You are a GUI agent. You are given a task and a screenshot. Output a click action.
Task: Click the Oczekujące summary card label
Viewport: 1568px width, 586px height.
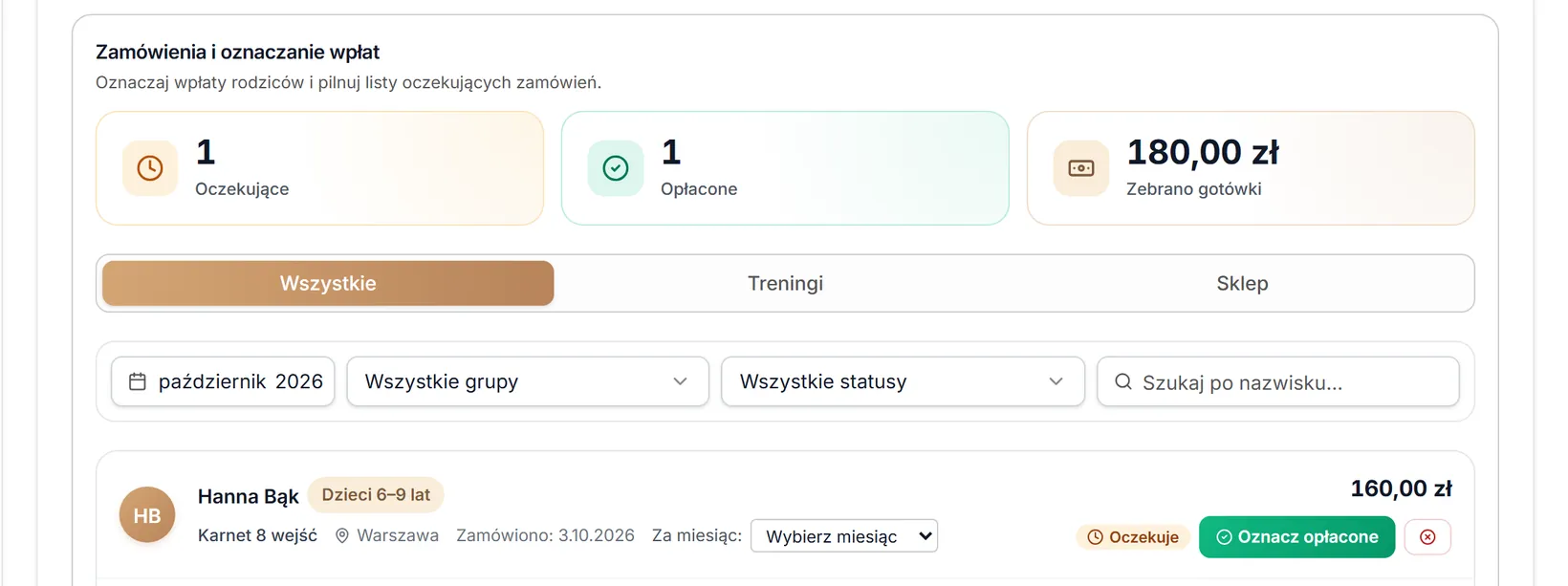click(242, 189)
